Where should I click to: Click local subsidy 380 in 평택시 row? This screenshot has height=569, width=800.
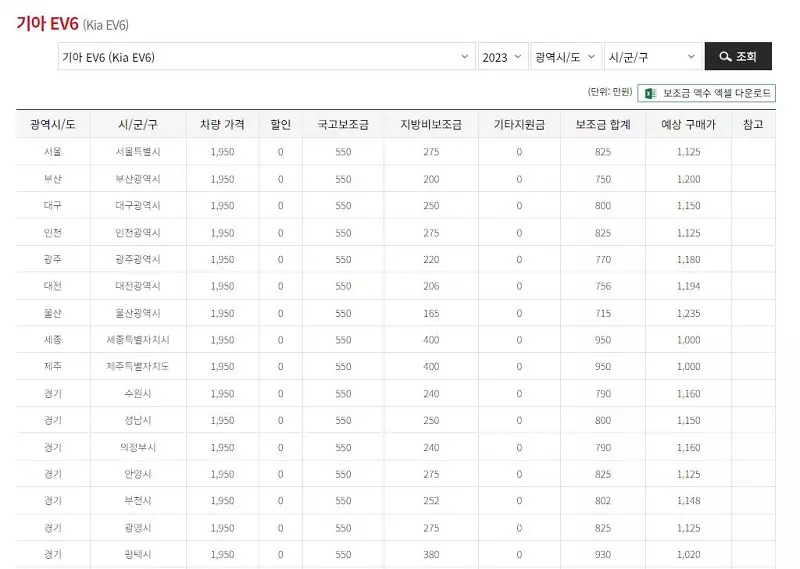point(431,554)
